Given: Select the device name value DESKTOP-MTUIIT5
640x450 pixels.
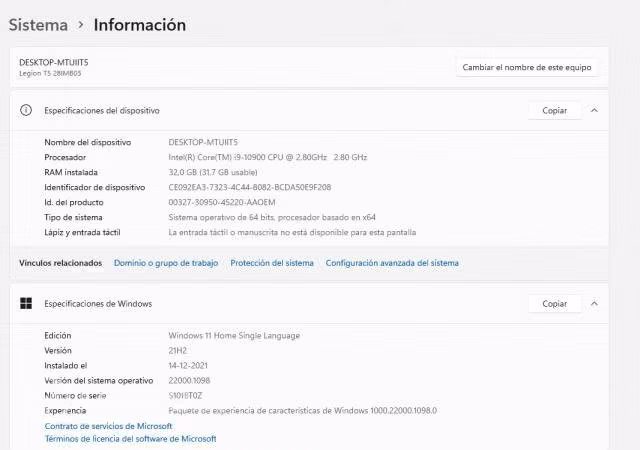Looking at the screenshot, I should pos(203,142).
